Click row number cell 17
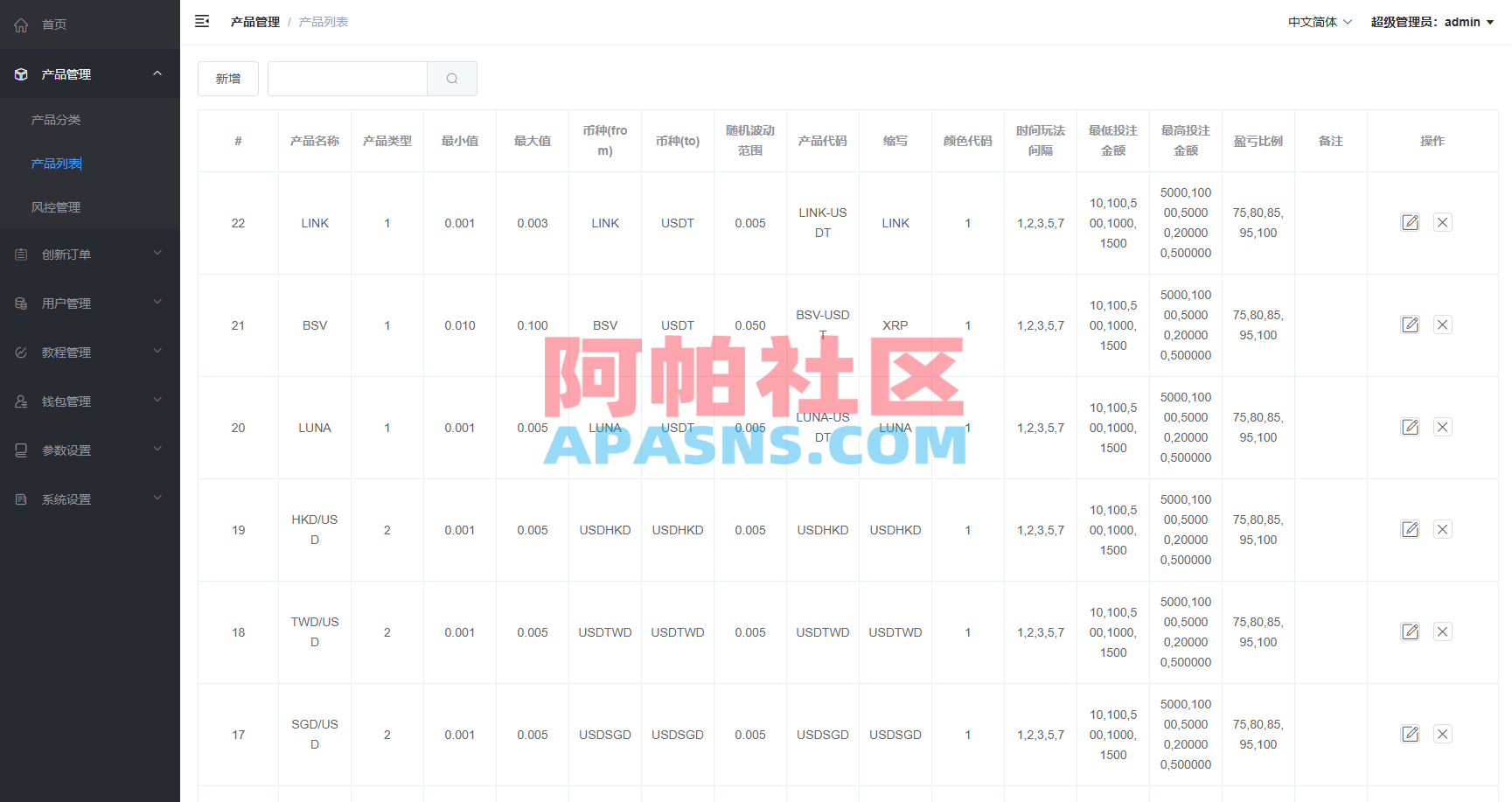The height and width of the screenshot is (802, 1512). (x=238, y=735)
